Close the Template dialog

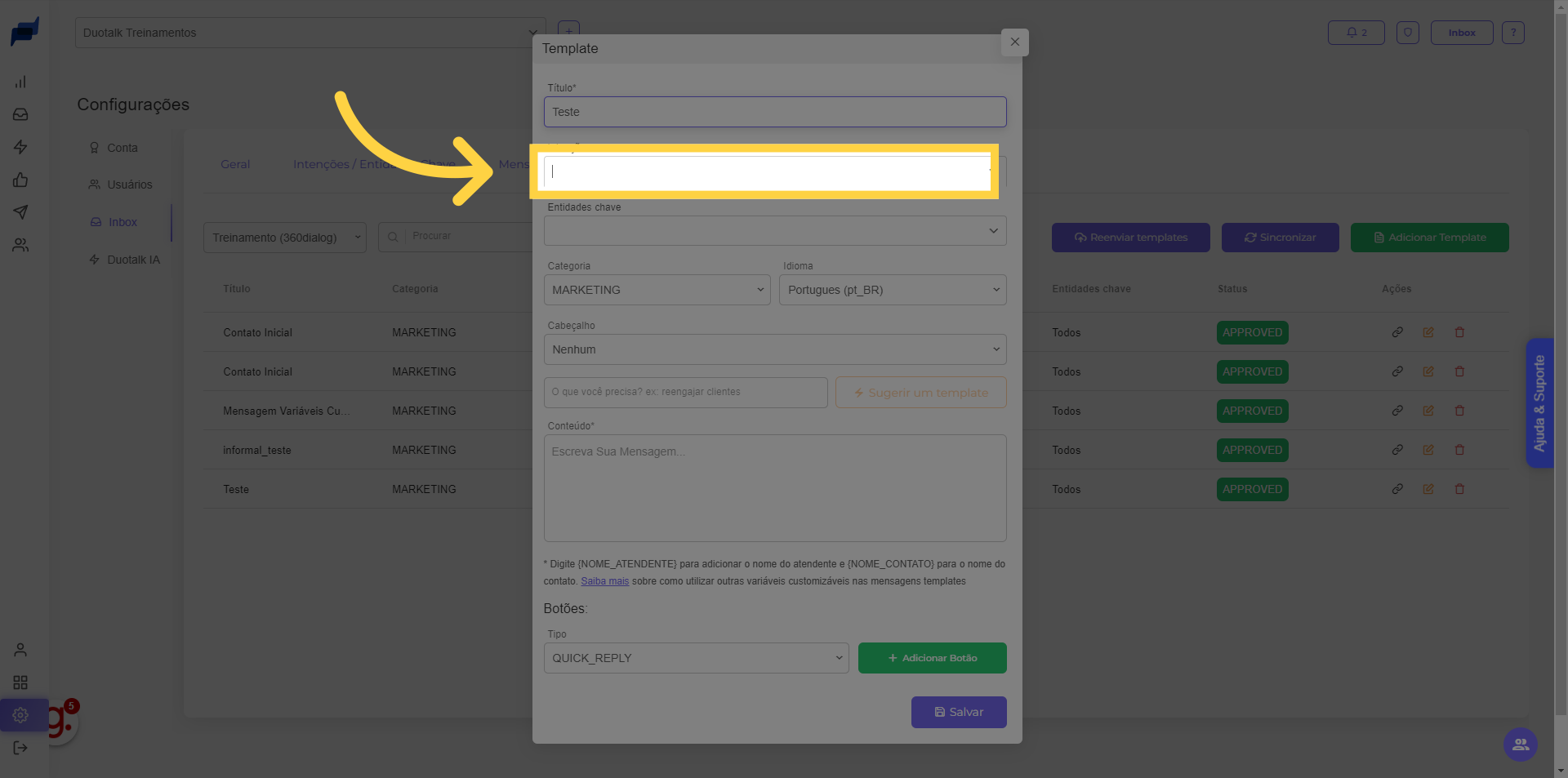[x=1014, y=42]
